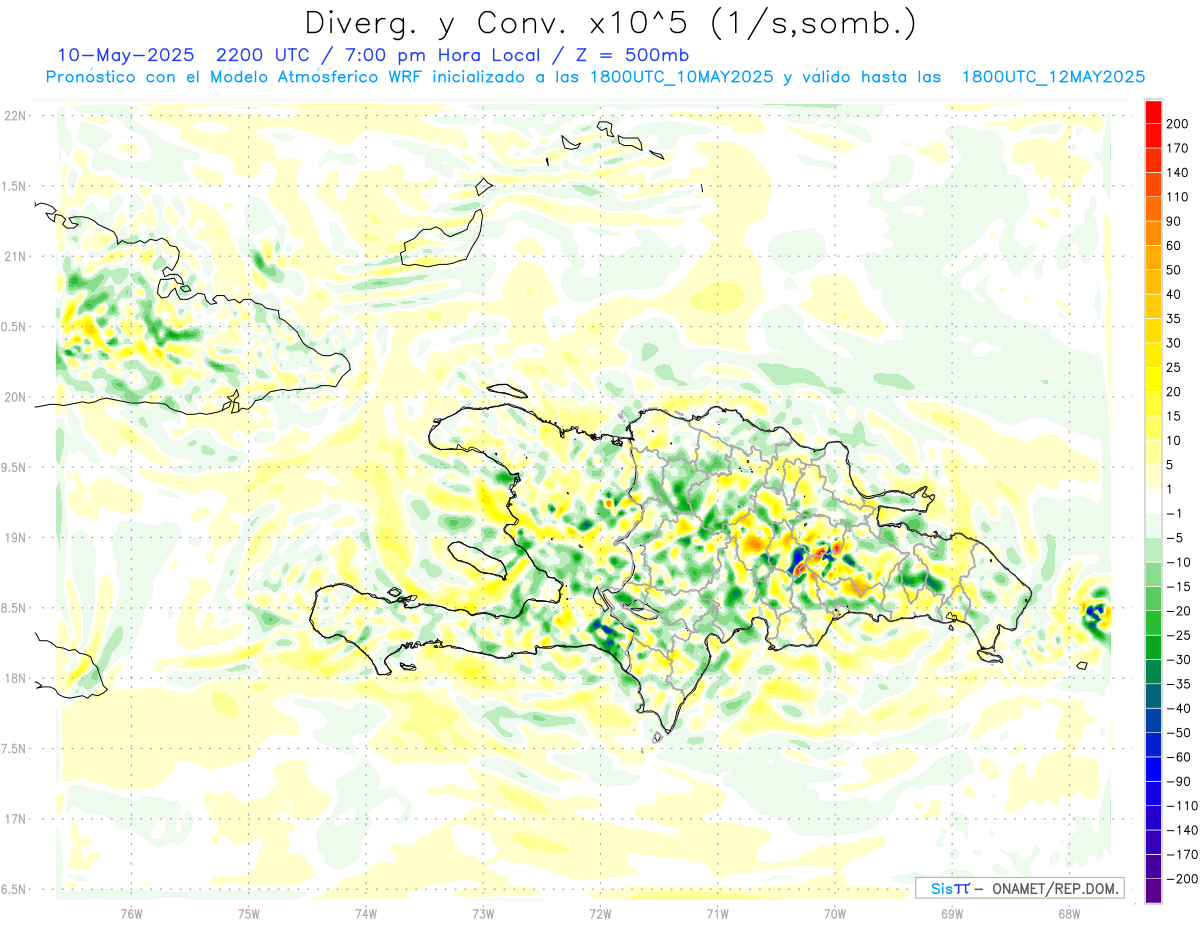Click the '90' color scale label
Image resolution: width=1200 pixels, height=927 pixels.
coord(1175,221)
